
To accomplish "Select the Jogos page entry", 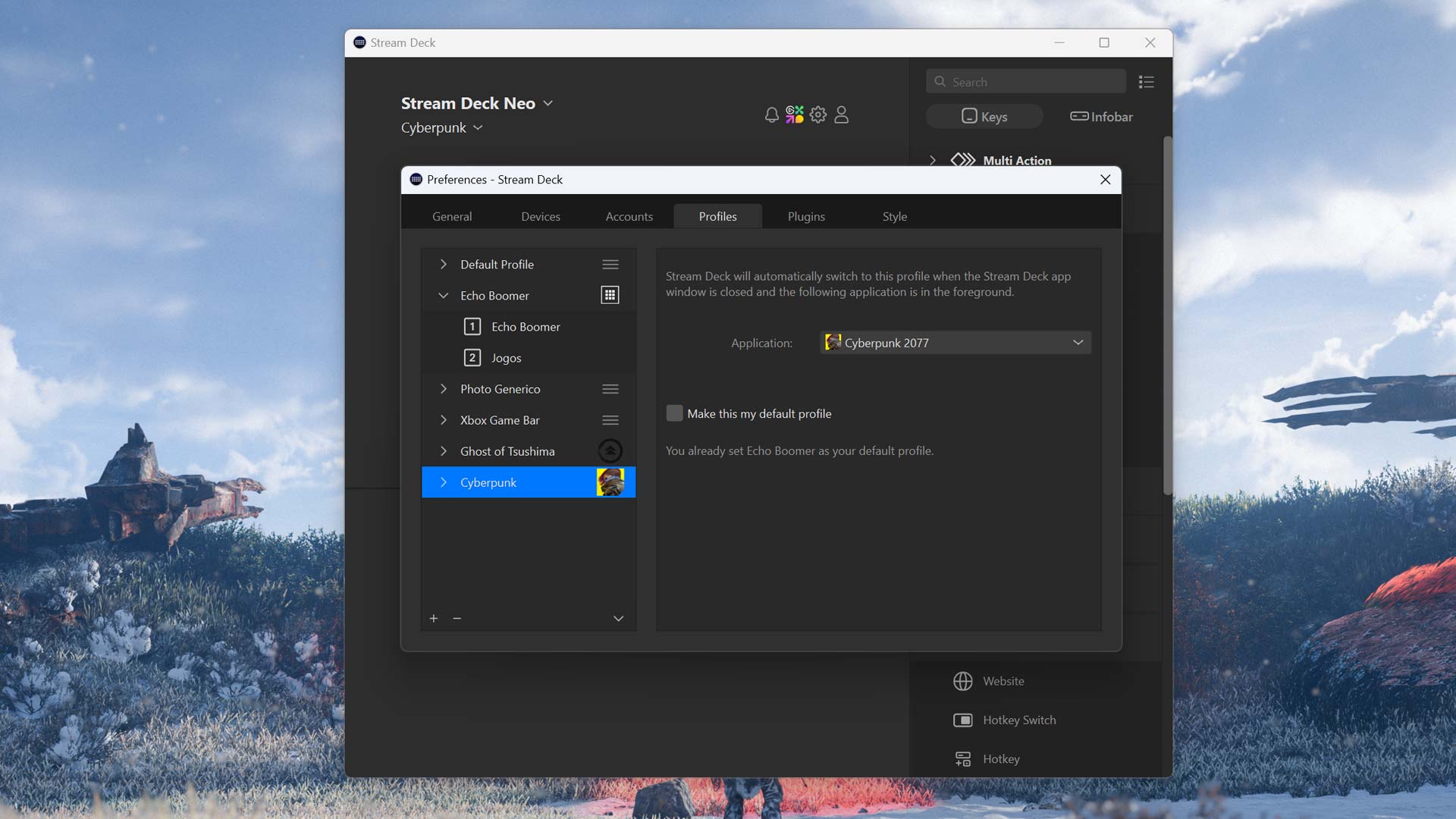I will pyautogui.click(x=506, y=358).
